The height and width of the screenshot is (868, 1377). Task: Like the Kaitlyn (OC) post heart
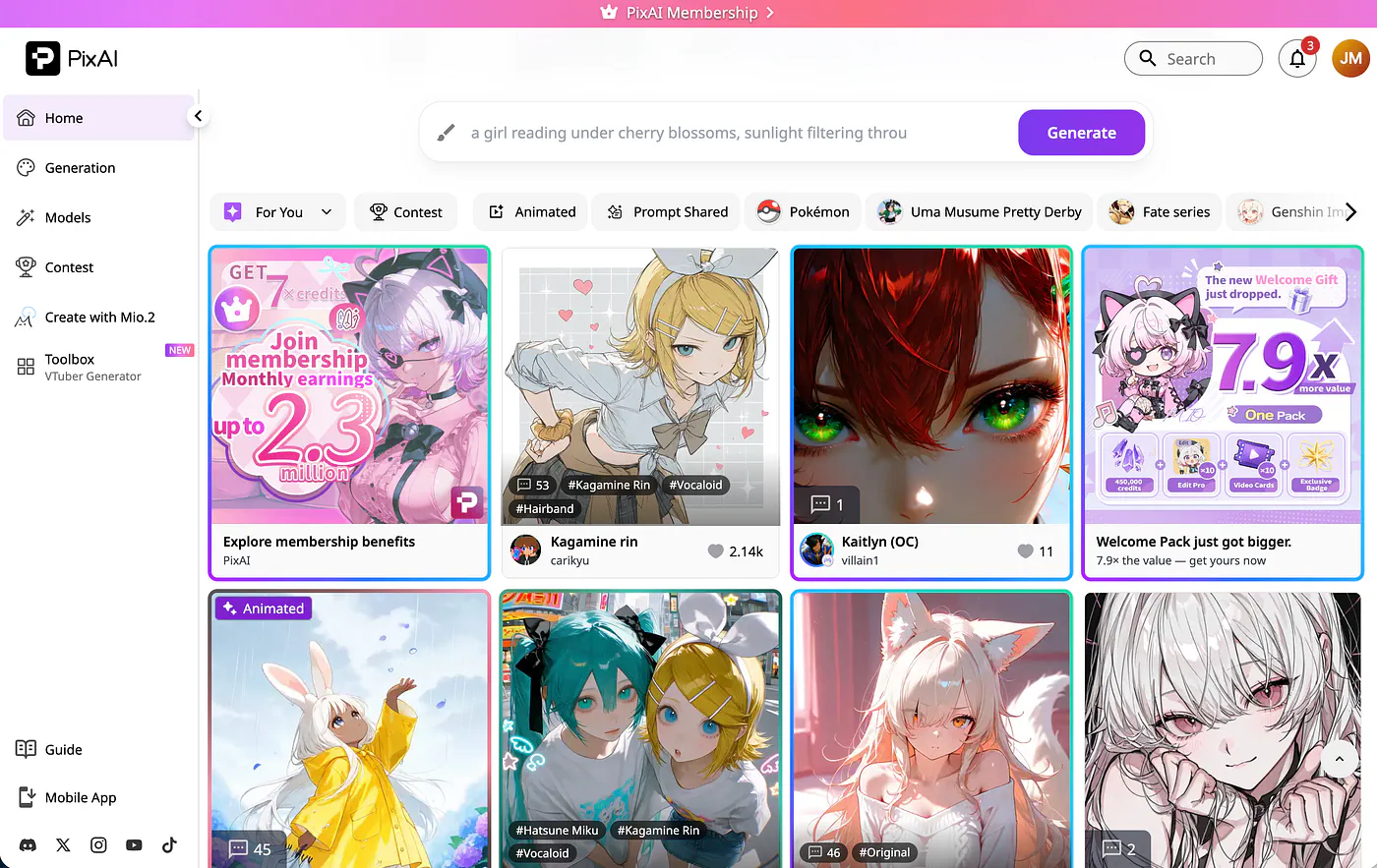[1025, 550]
